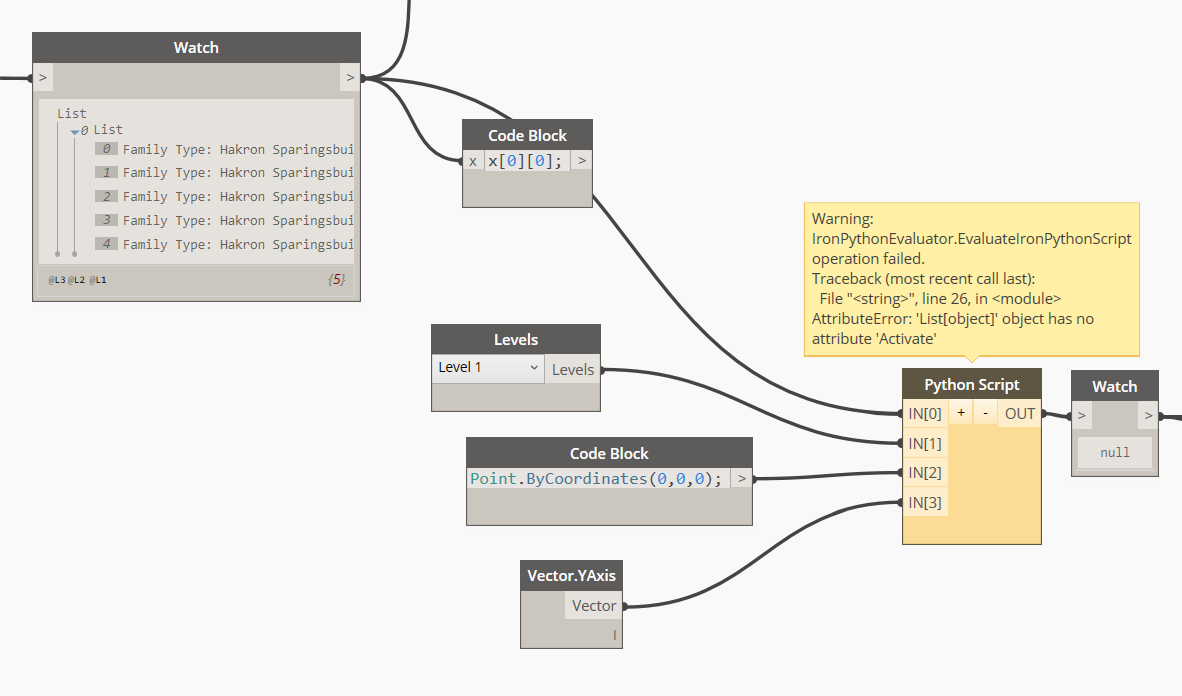Click the Vector output port on Vector.YAxis
Viewport: 1182px width, 696px height.
coord(594,606)
